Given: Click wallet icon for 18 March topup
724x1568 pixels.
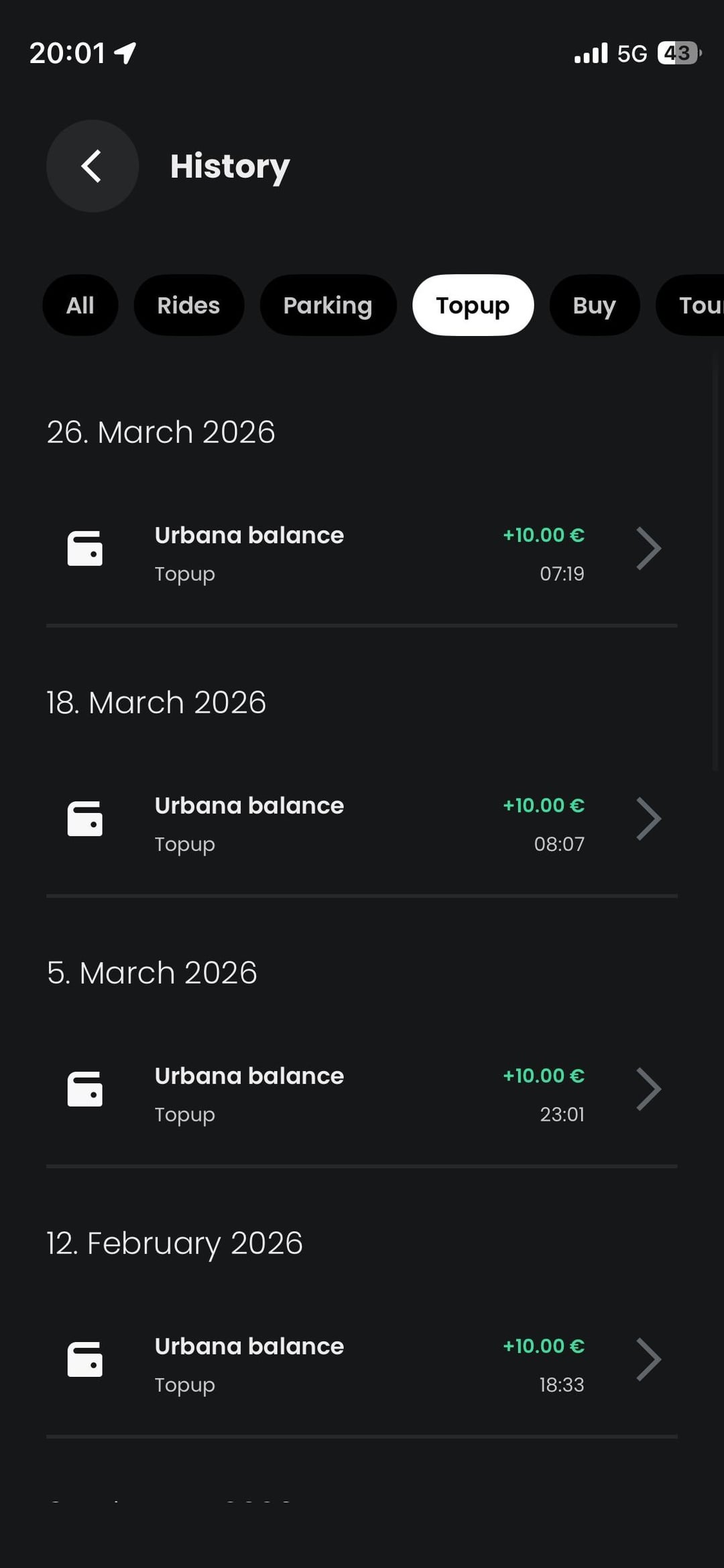Looking at the screenshot, I should tap(85, 819).
